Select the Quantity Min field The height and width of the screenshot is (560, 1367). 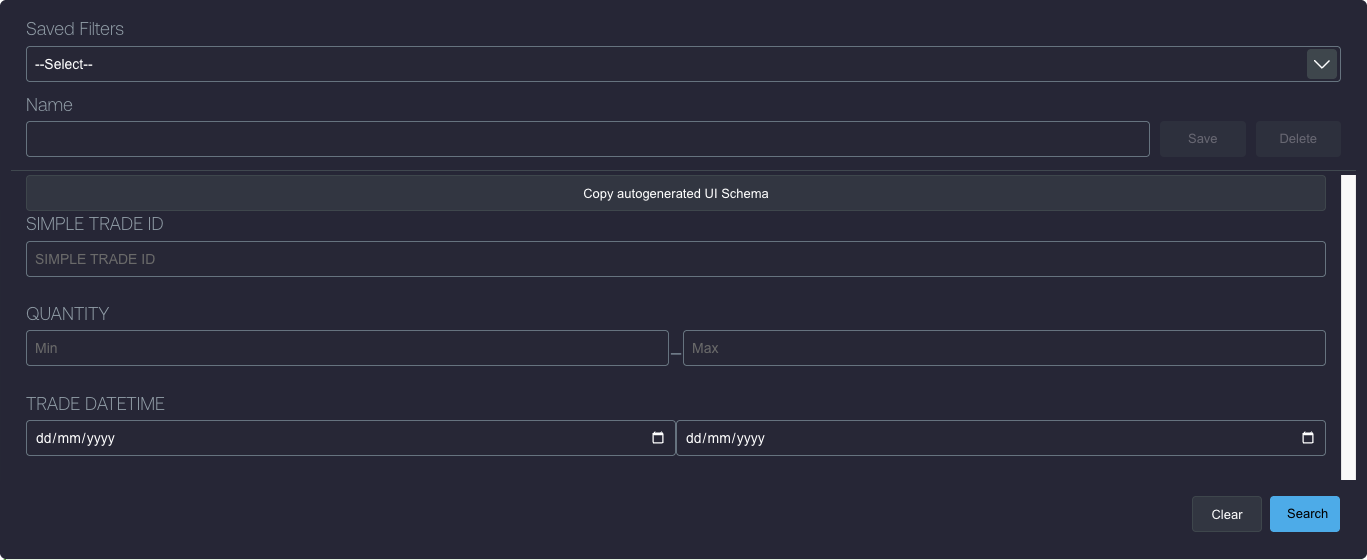(x=346, y=348)
